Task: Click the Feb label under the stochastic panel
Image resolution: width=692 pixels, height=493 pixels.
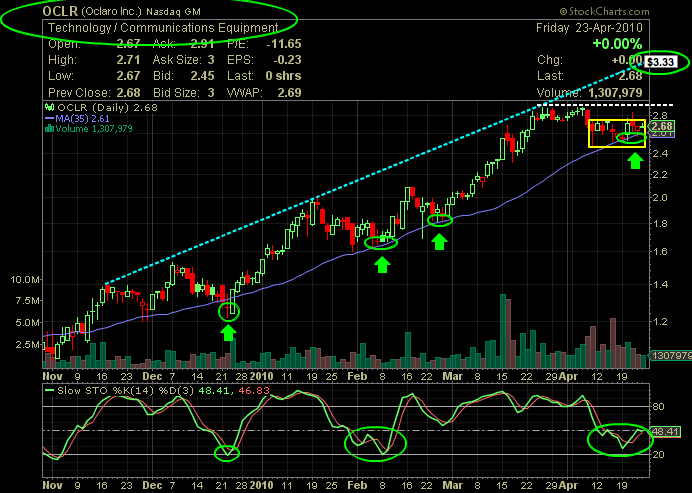Action: 357,485
